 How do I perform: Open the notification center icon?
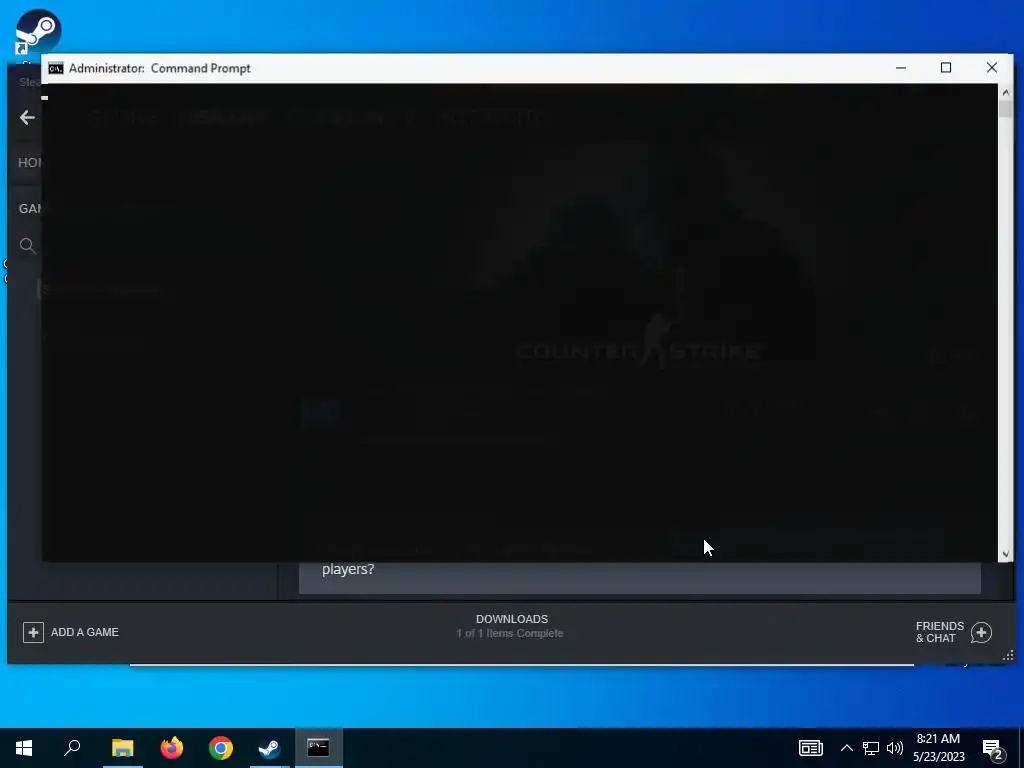tap(993, 749)
